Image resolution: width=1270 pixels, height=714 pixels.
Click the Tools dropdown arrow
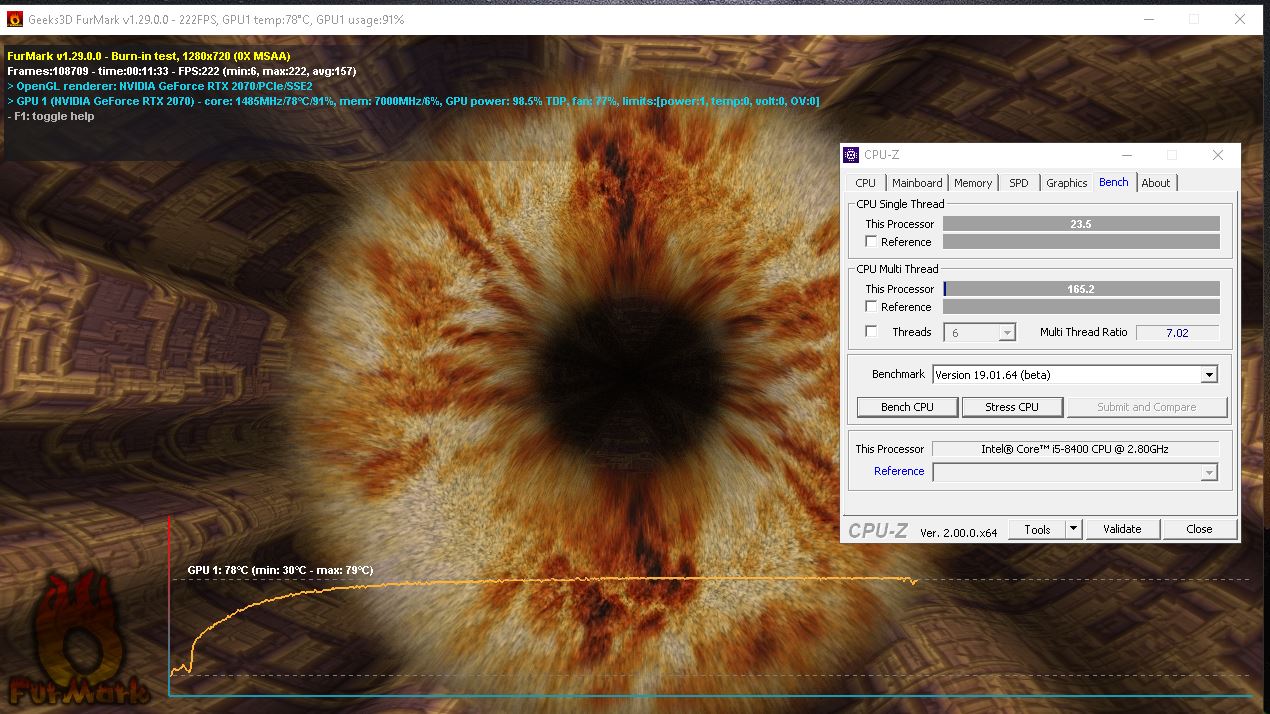pyautogui.click(x=1073, y=529)
